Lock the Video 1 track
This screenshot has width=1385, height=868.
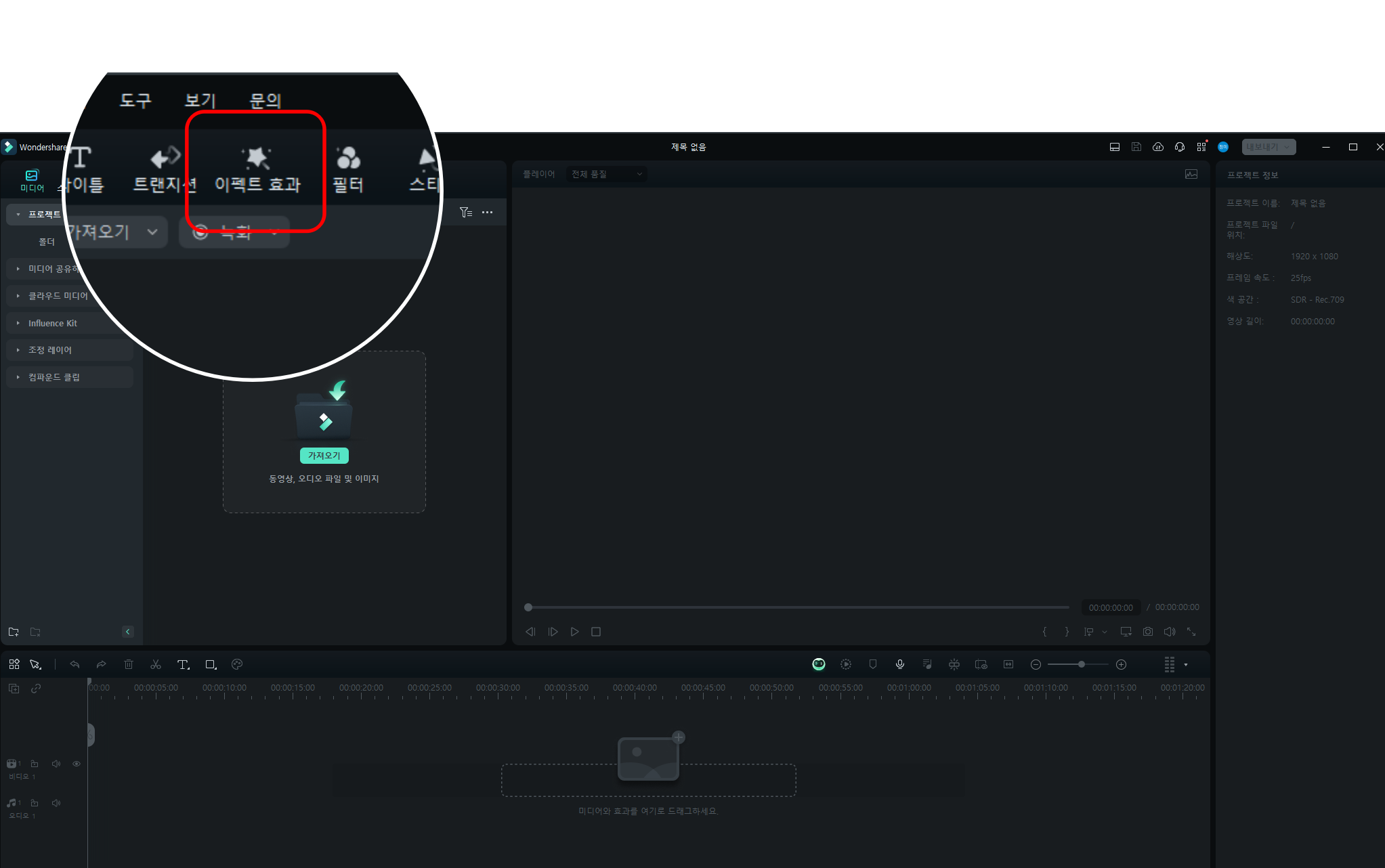point(35,764)
